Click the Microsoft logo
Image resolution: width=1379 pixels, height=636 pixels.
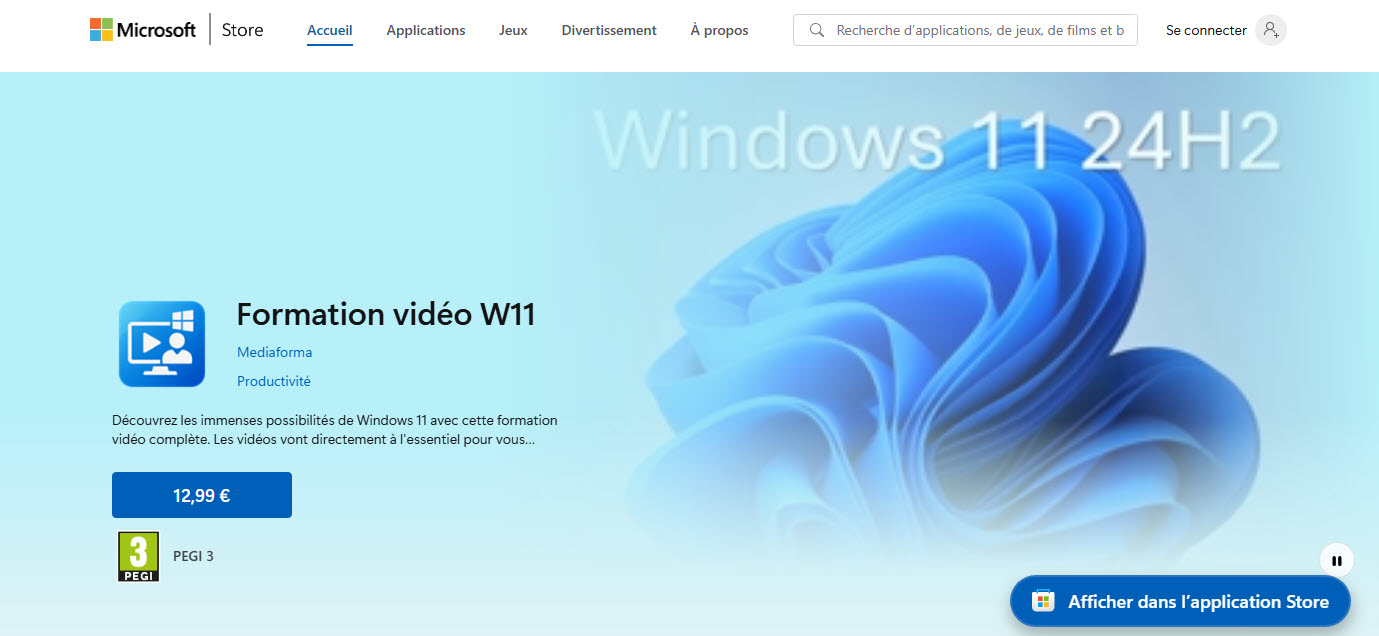click(x=143, y=30)
